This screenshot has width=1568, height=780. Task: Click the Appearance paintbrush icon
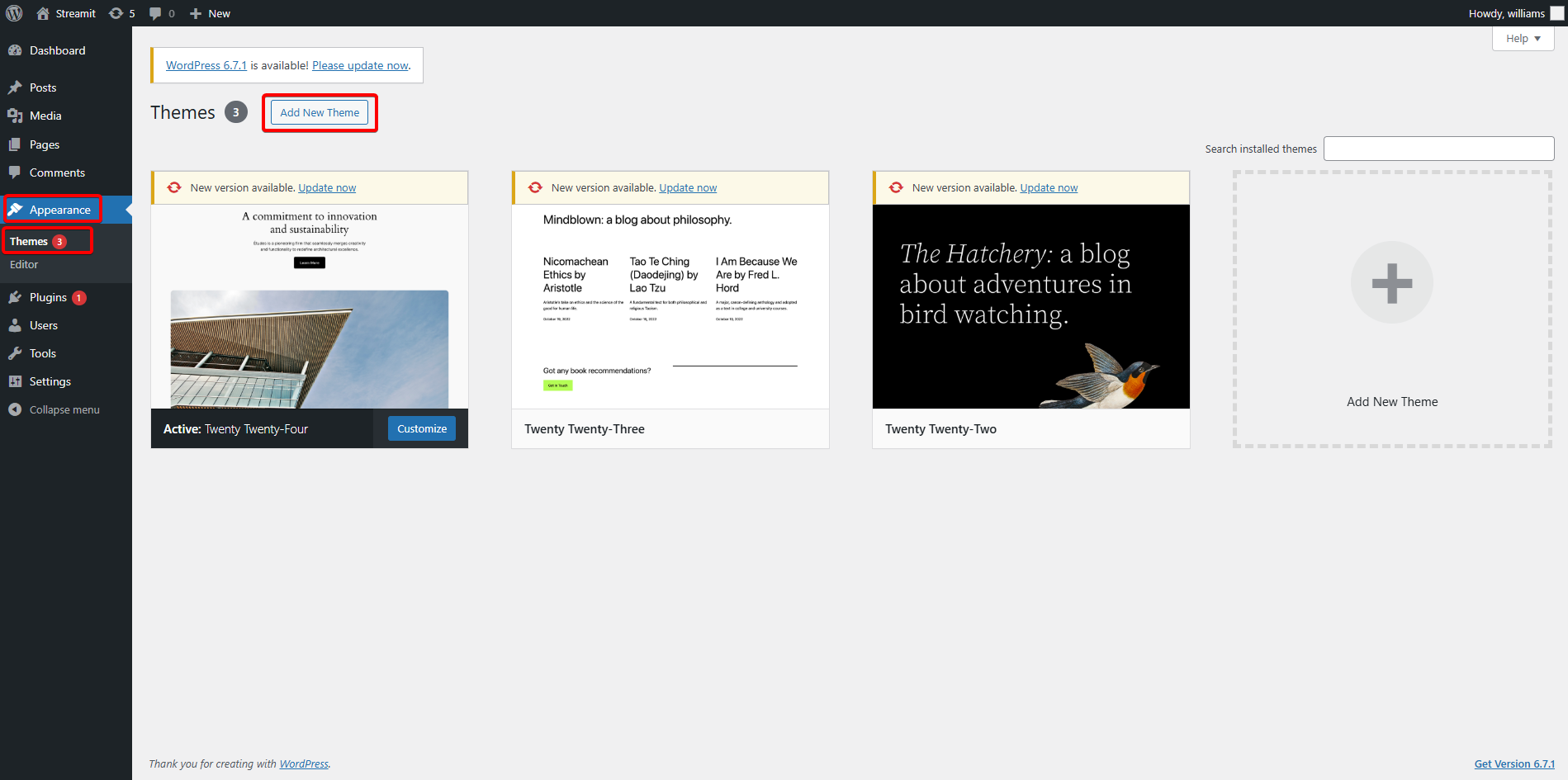click(x=15, y=210)
